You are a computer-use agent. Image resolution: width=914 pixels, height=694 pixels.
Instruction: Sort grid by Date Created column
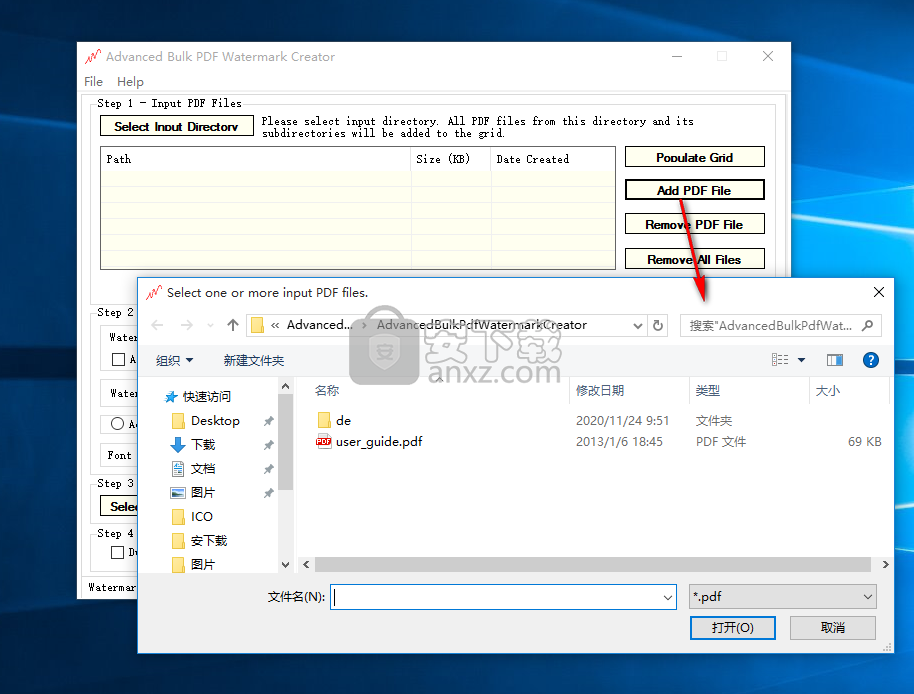click(x=553, y=159)
